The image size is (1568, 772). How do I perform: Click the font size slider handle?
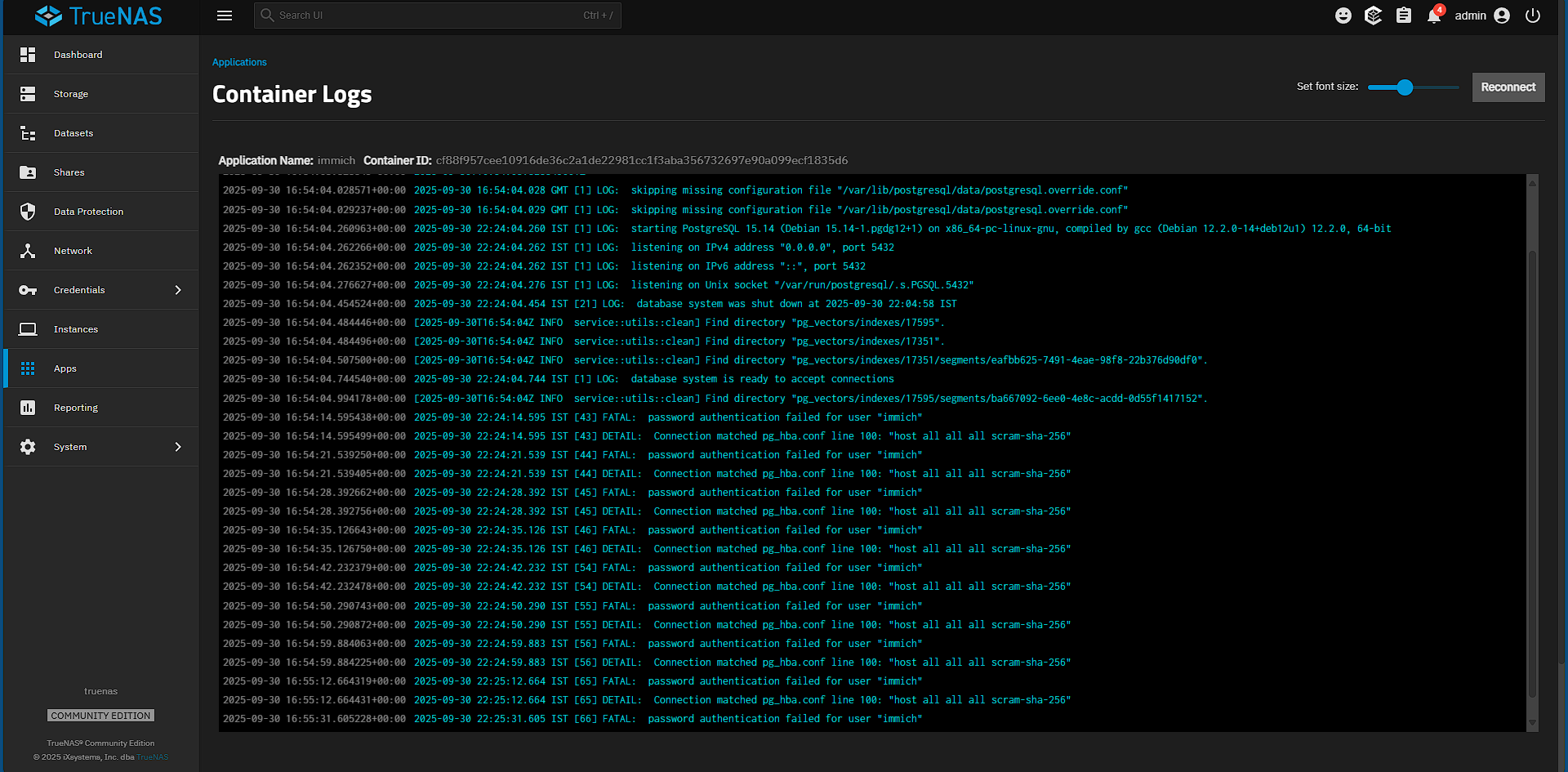pos(1405,87)
